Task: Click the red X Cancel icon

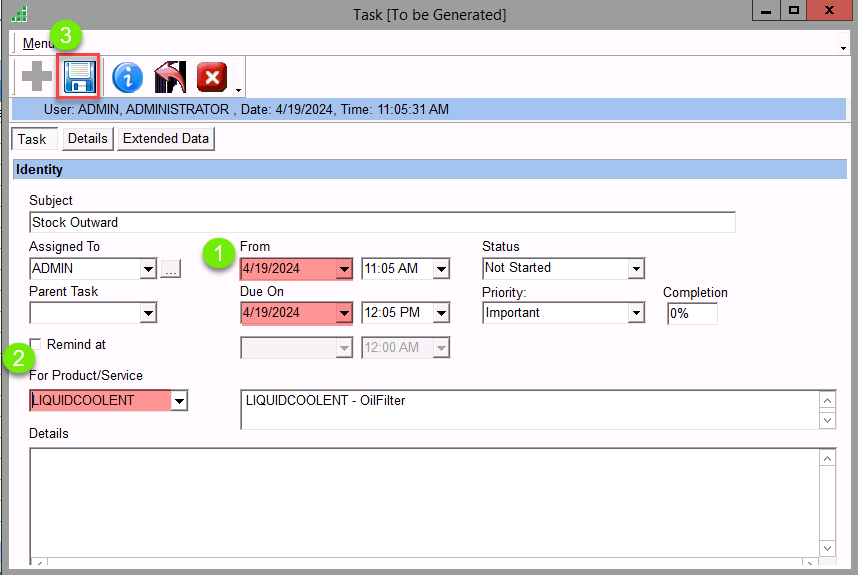Action: [212, 77]
